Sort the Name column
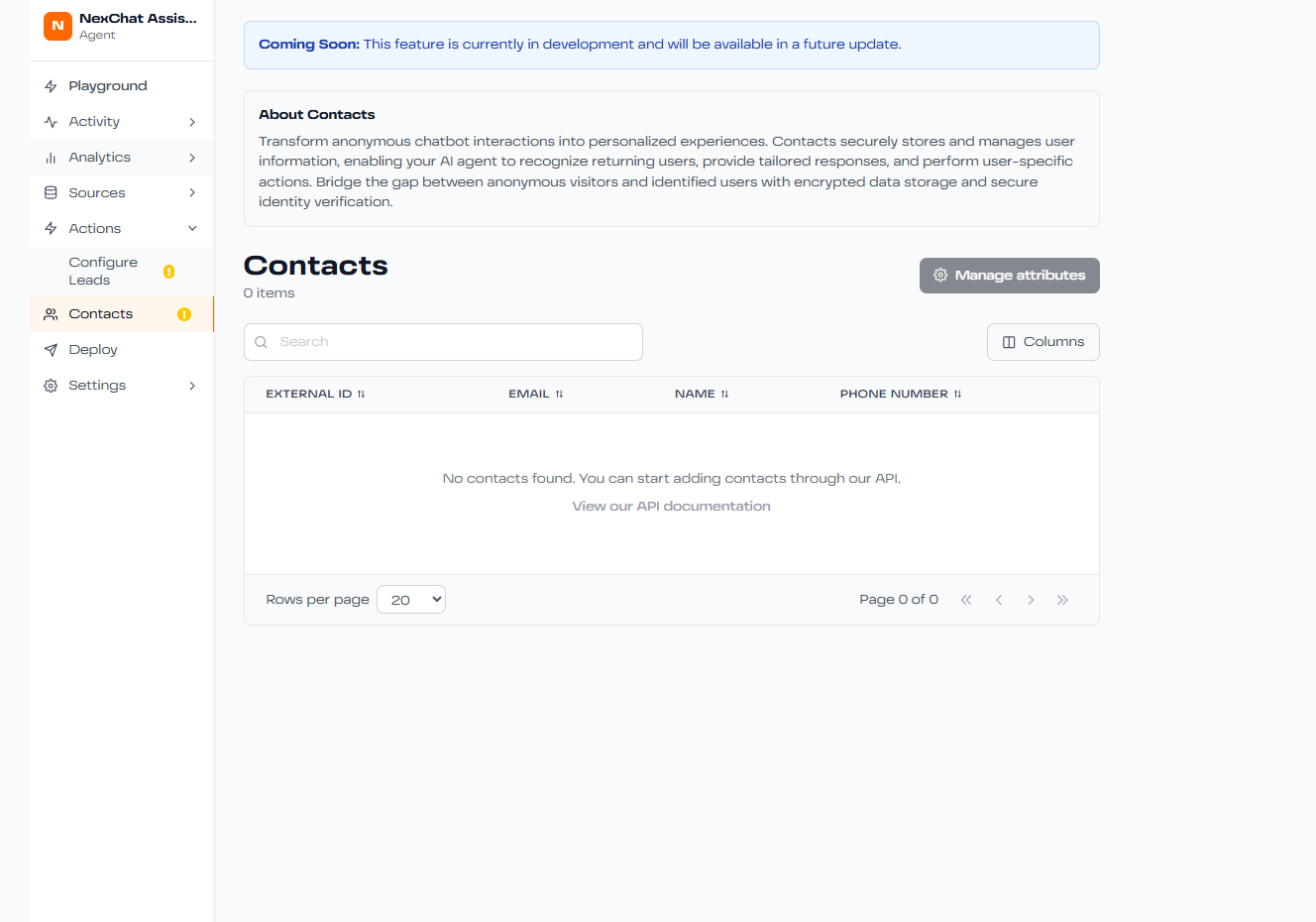This screenshot has height=922, width=1316. (x=724, y=395)
